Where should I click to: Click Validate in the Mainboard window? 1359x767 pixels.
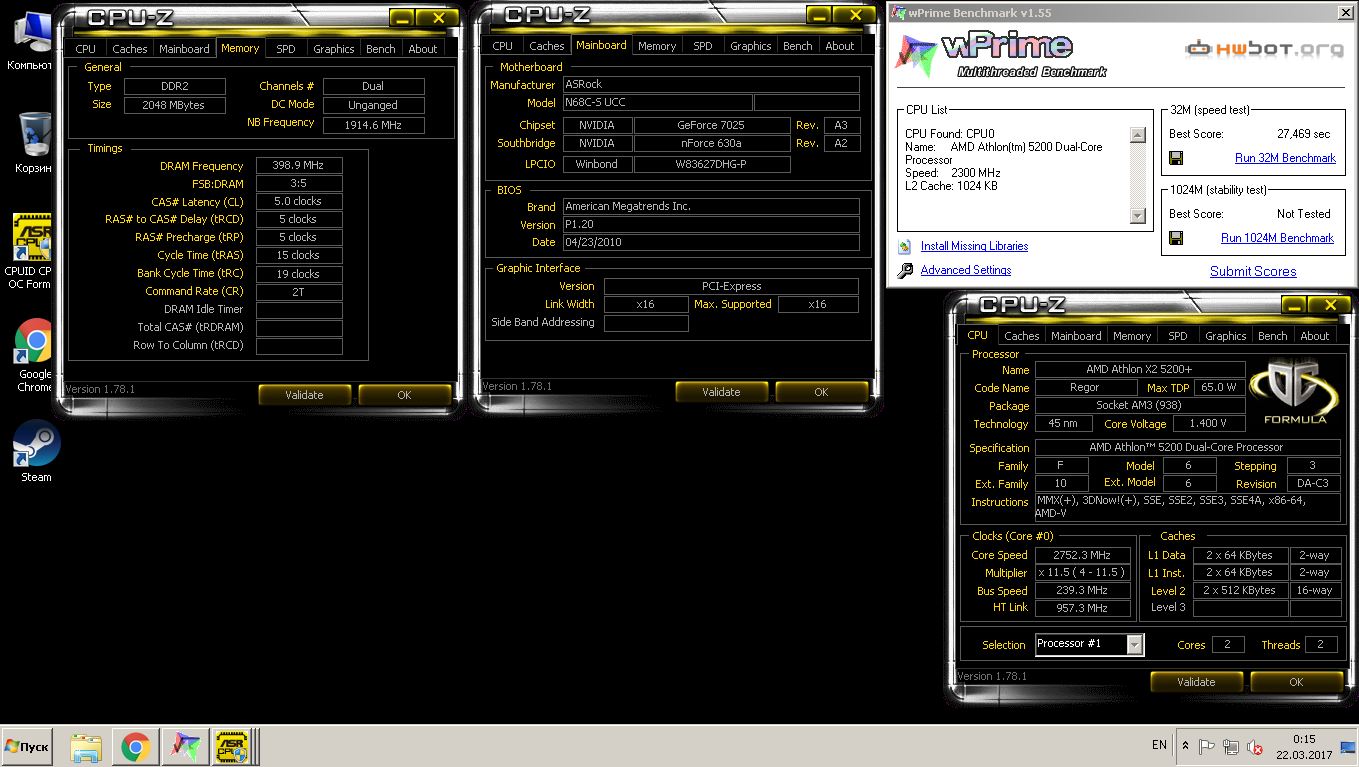(x=721, y=392)
